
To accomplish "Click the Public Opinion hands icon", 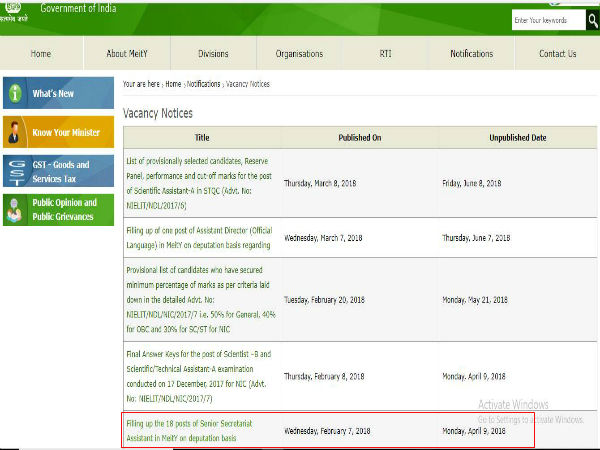I will 15,210.
